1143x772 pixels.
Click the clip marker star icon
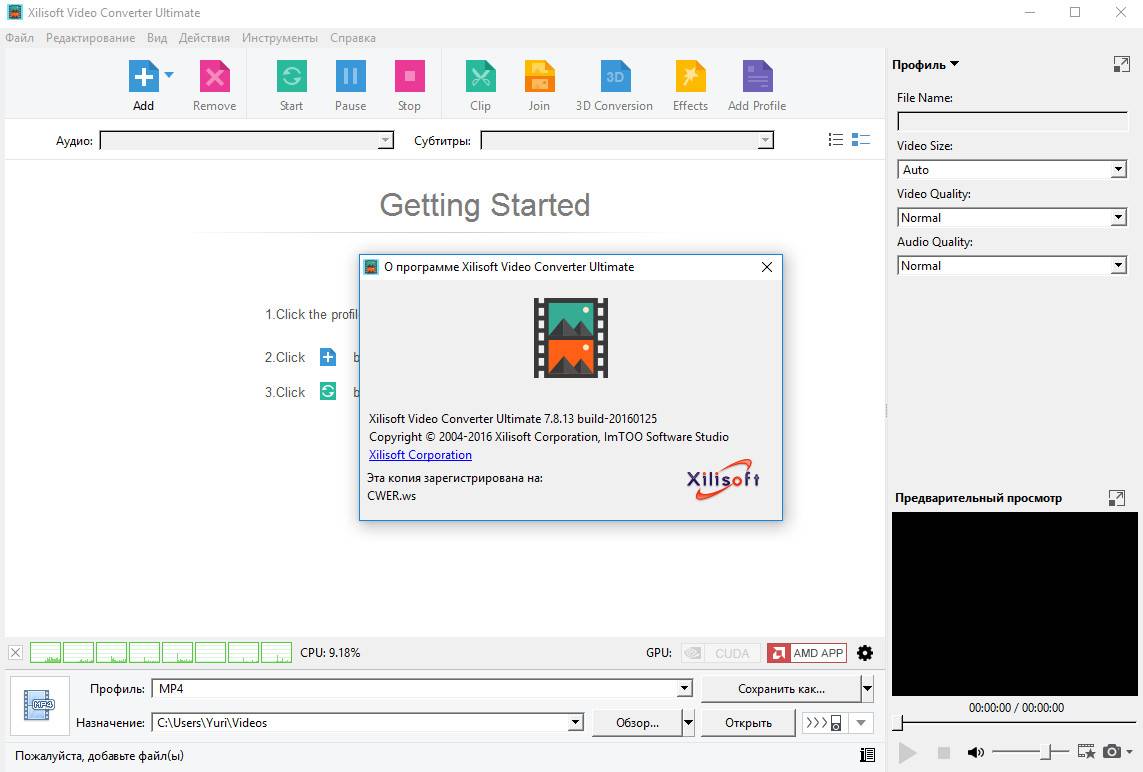point(1086,752)
